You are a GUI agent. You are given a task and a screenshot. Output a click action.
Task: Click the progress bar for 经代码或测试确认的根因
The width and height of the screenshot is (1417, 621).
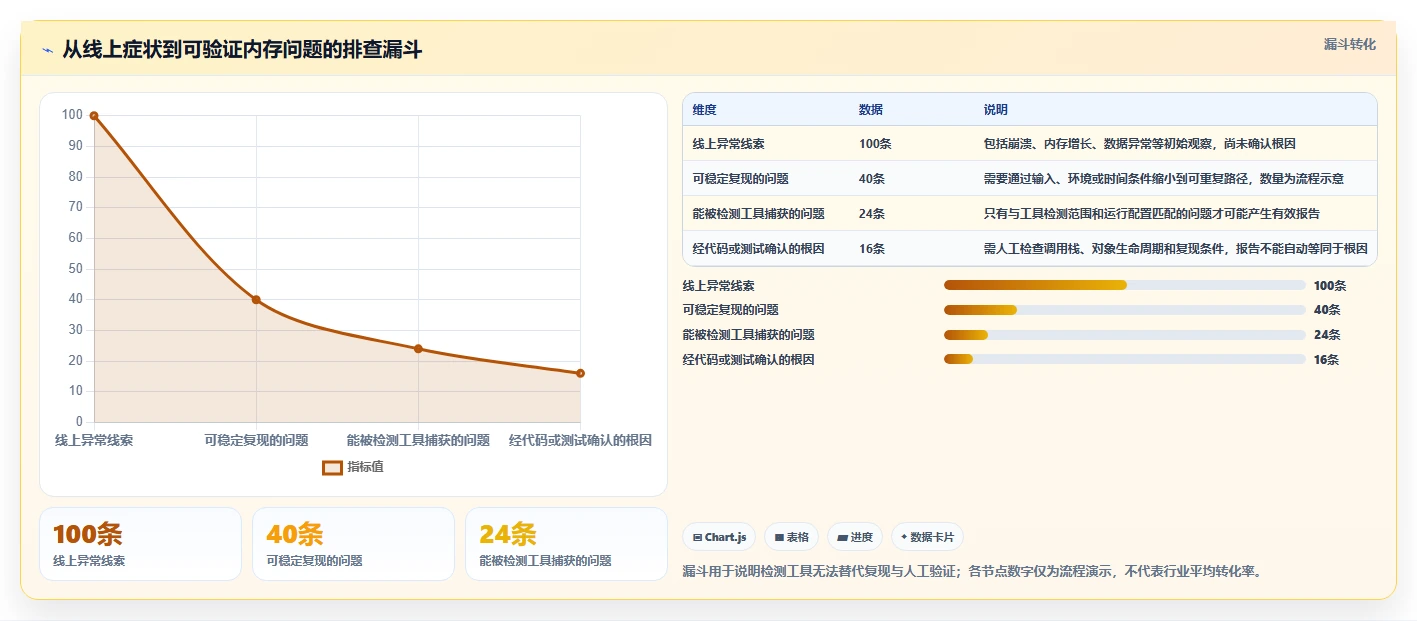pos(1124,359)
